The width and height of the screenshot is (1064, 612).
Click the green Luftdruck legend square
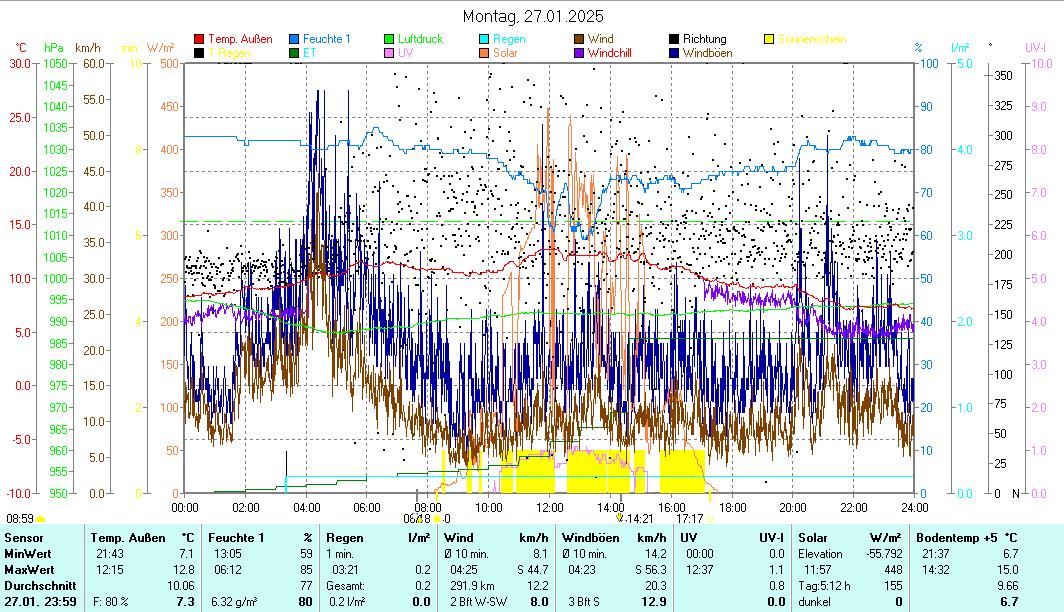coord(389,40)
